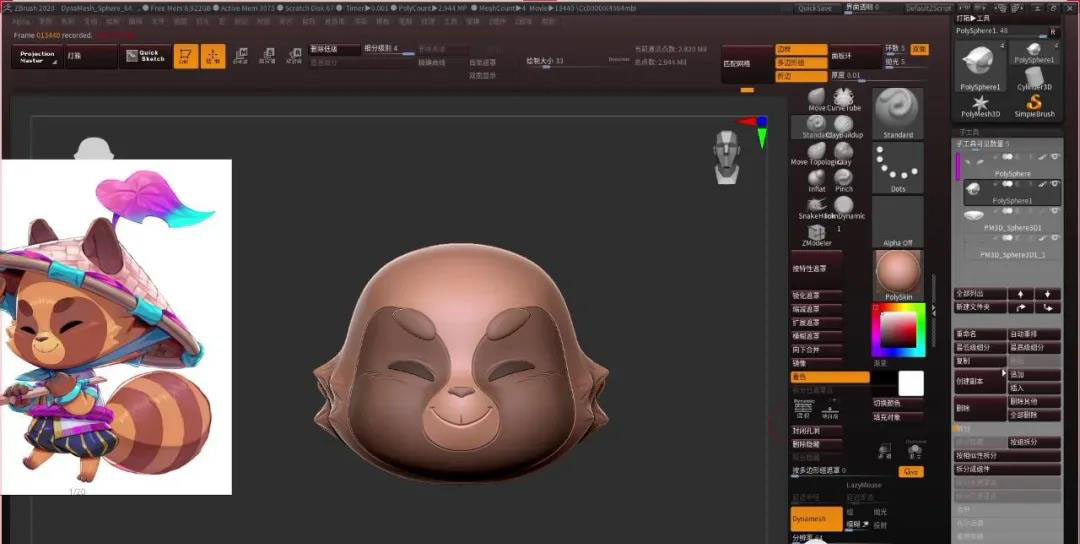Image resolution: width=1080 pixels, height=544 pixels.
Task: Select the Move Topological brush
Action: [x=817, y=153]
